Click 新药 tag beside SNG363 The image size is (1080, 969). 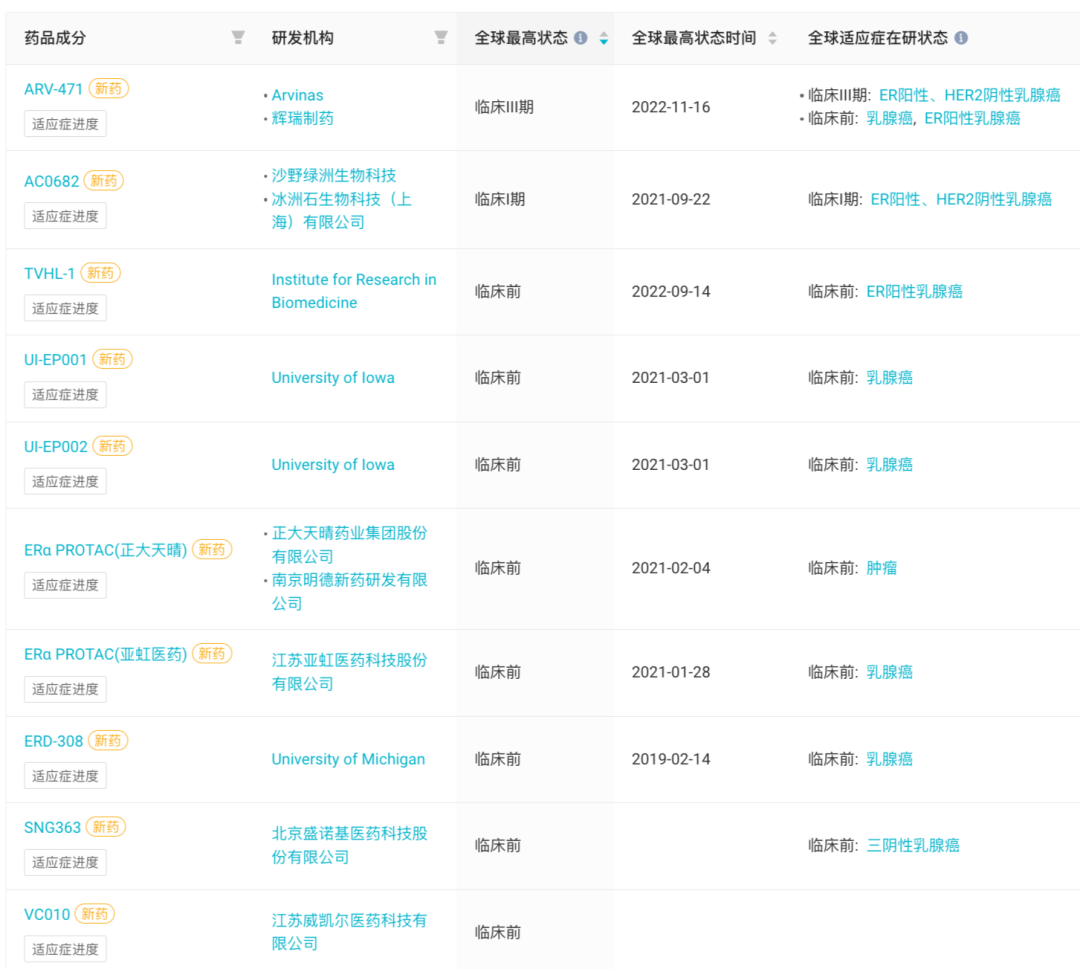[x=106, y=826]
